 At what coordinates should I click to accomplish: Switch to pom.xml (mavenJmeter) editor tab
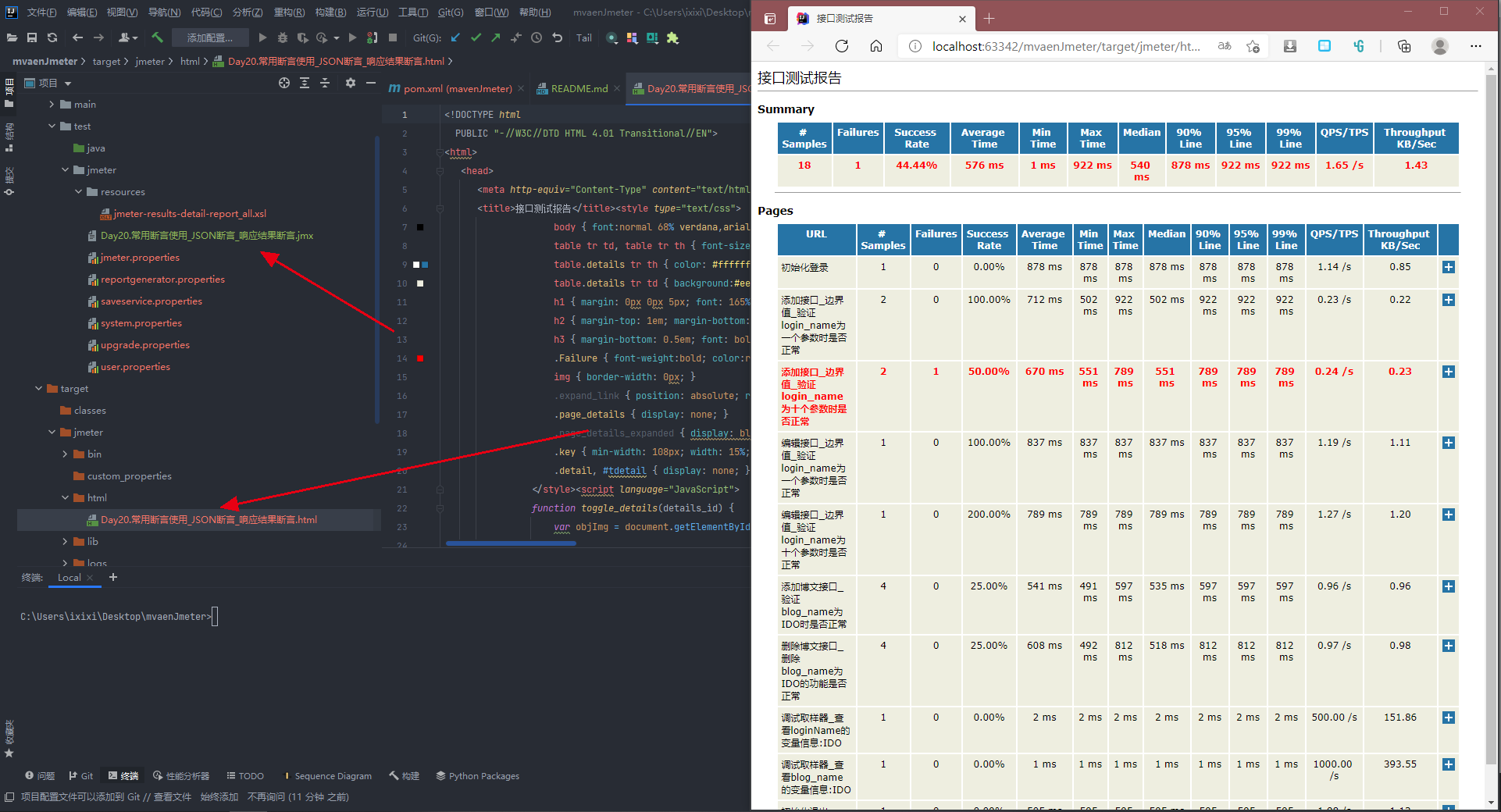point(457,89)
